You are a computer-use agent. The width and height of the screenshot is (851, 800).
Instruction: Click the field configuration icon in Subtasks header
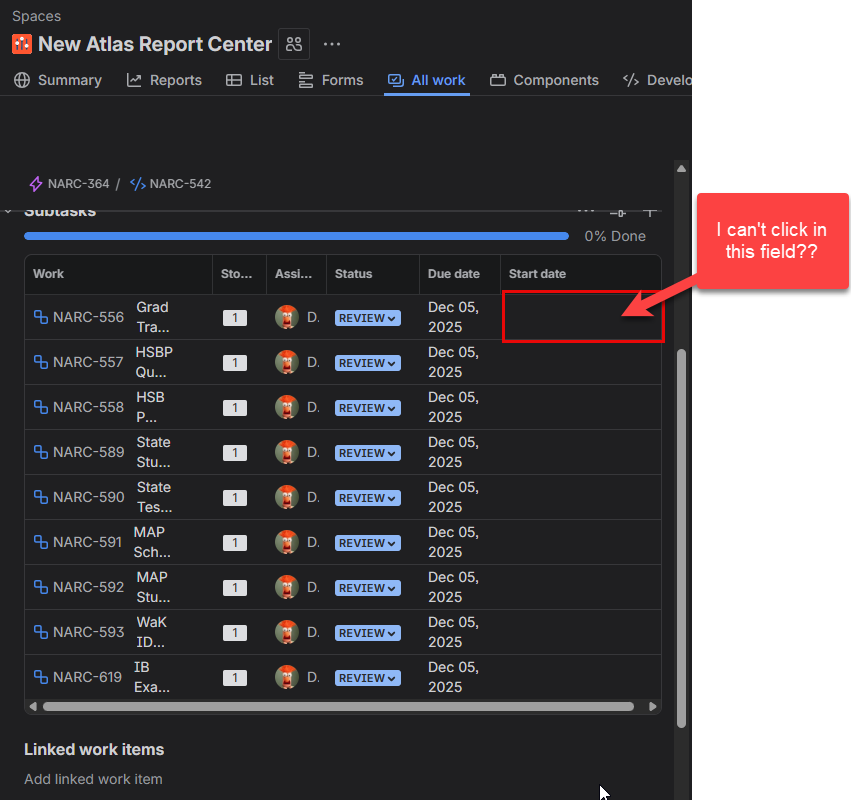(x=617, y=210)
